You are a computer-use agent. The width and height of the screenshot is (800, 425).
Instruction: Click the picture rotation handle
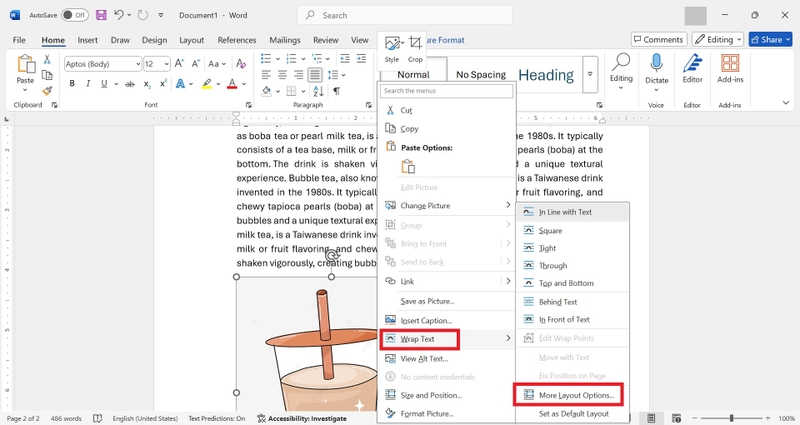(x=332, y=255)
